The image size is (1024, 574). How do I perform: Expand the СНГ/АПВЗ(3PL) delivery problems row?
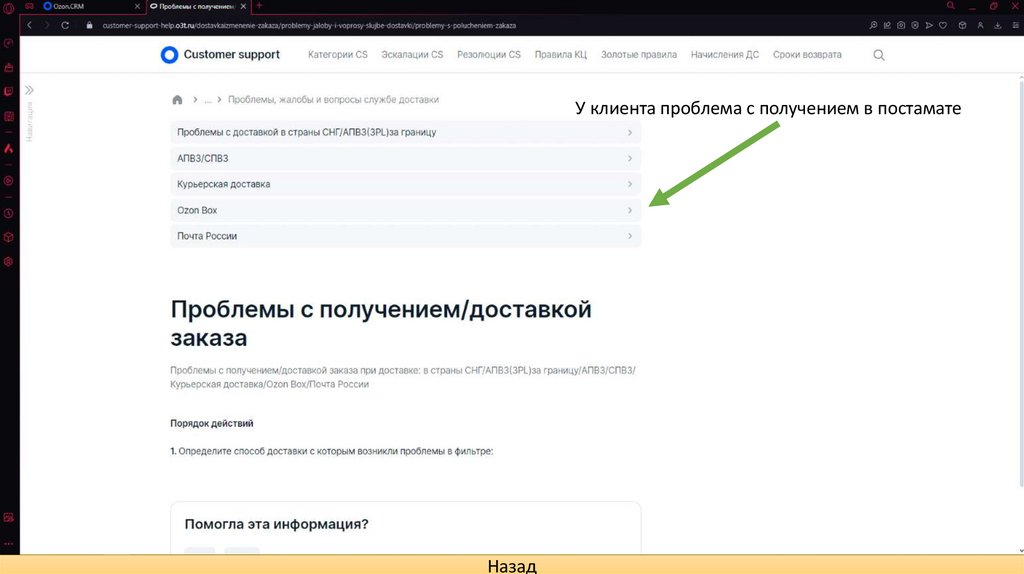point(406,133)
